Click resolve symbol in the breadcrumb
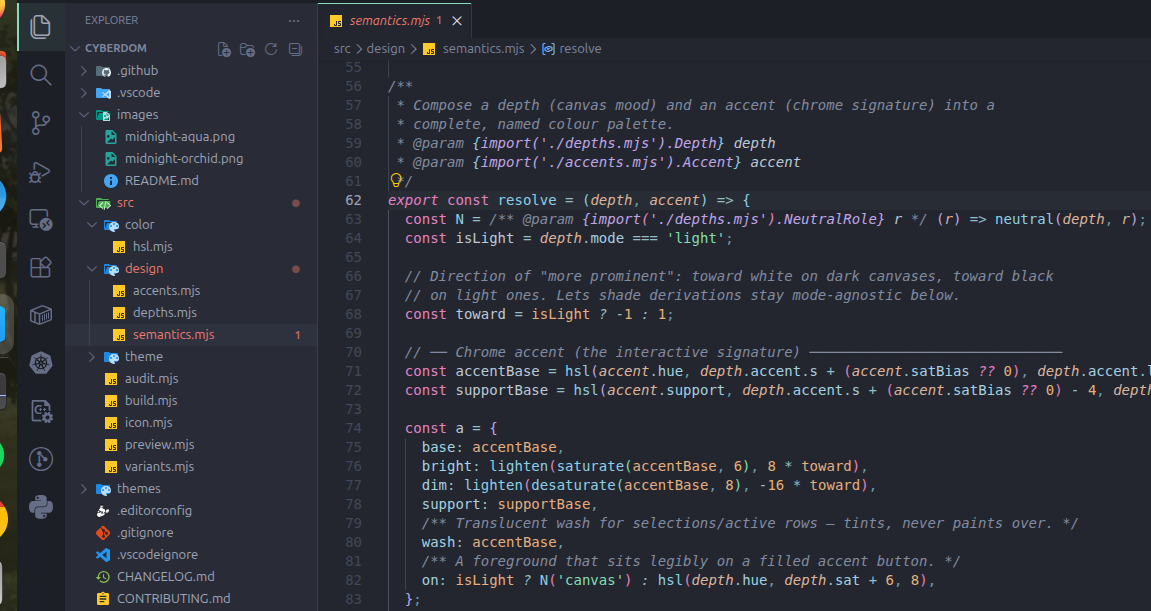1151x611 pixels. [x=580, y=48]
